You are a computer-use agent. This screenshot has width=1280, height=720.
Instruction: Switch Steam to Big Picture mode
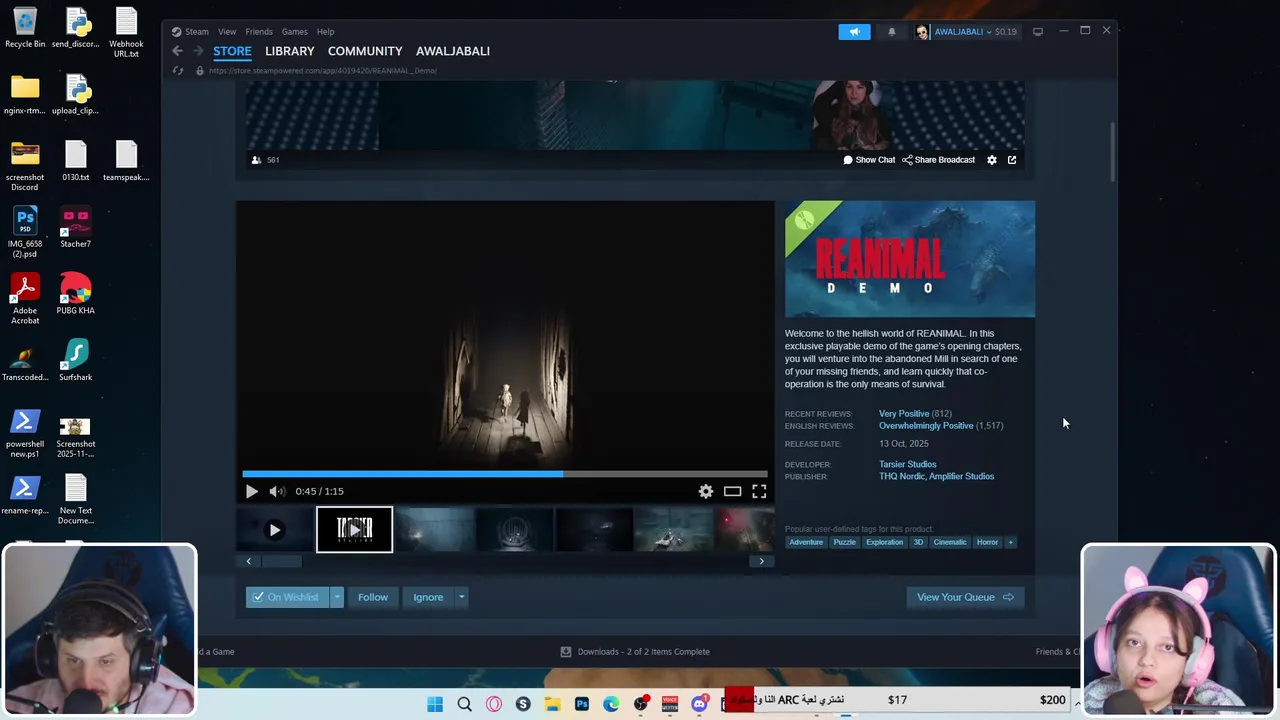click(1038, 32)
